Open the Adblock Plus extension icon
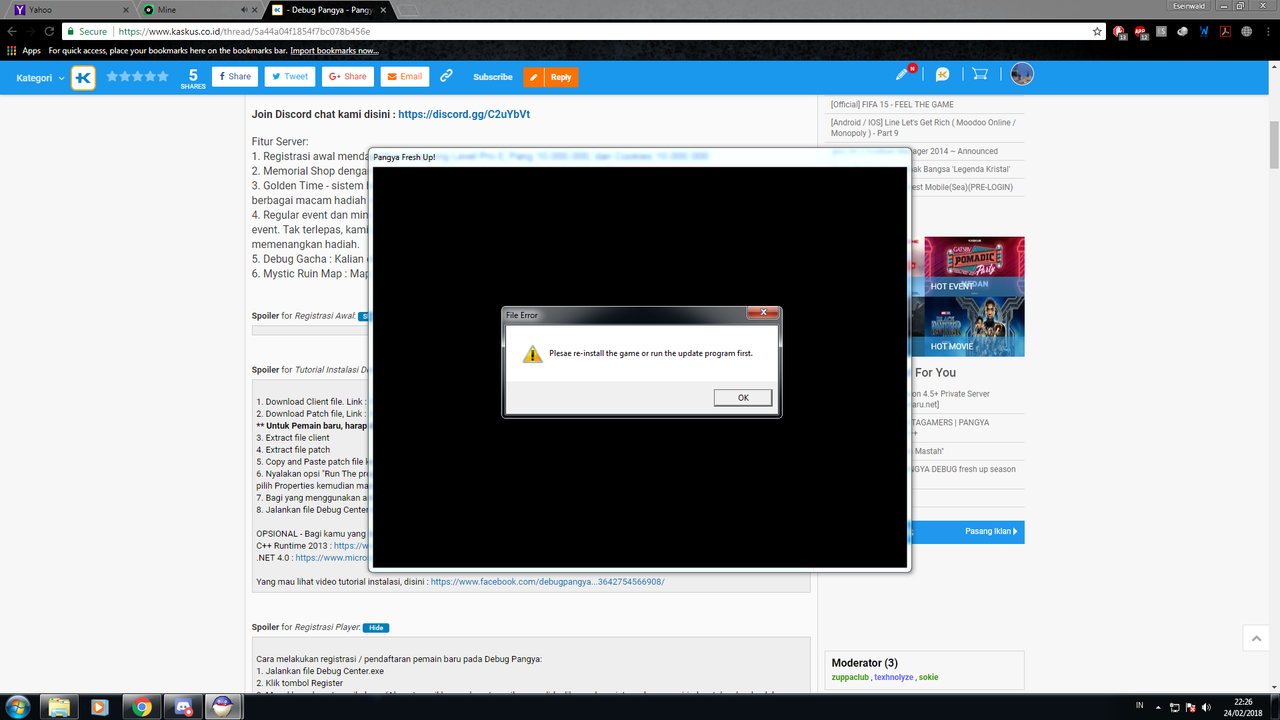Image resolution: width=1280 pixels, height=720 pixels. [1140, 32]
